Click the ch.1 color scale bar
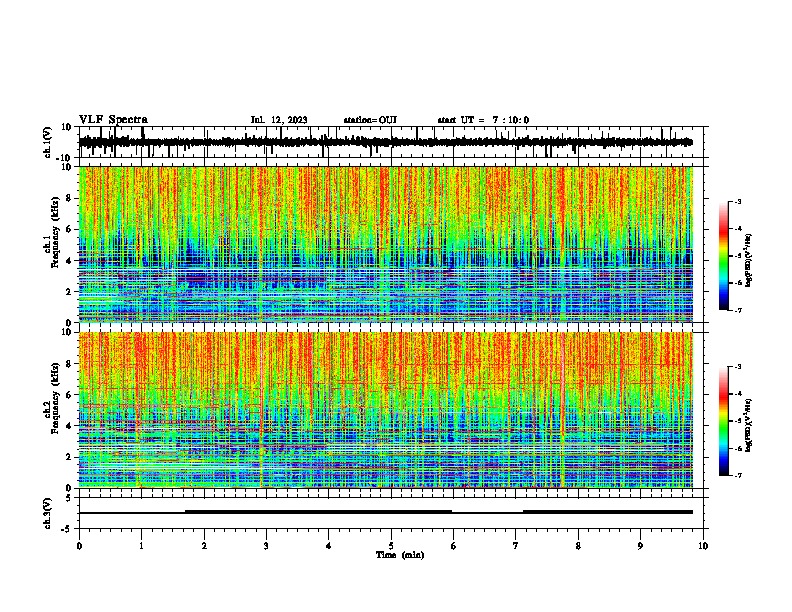This screenshot has width=792, height=612. (x=724, y=255)
